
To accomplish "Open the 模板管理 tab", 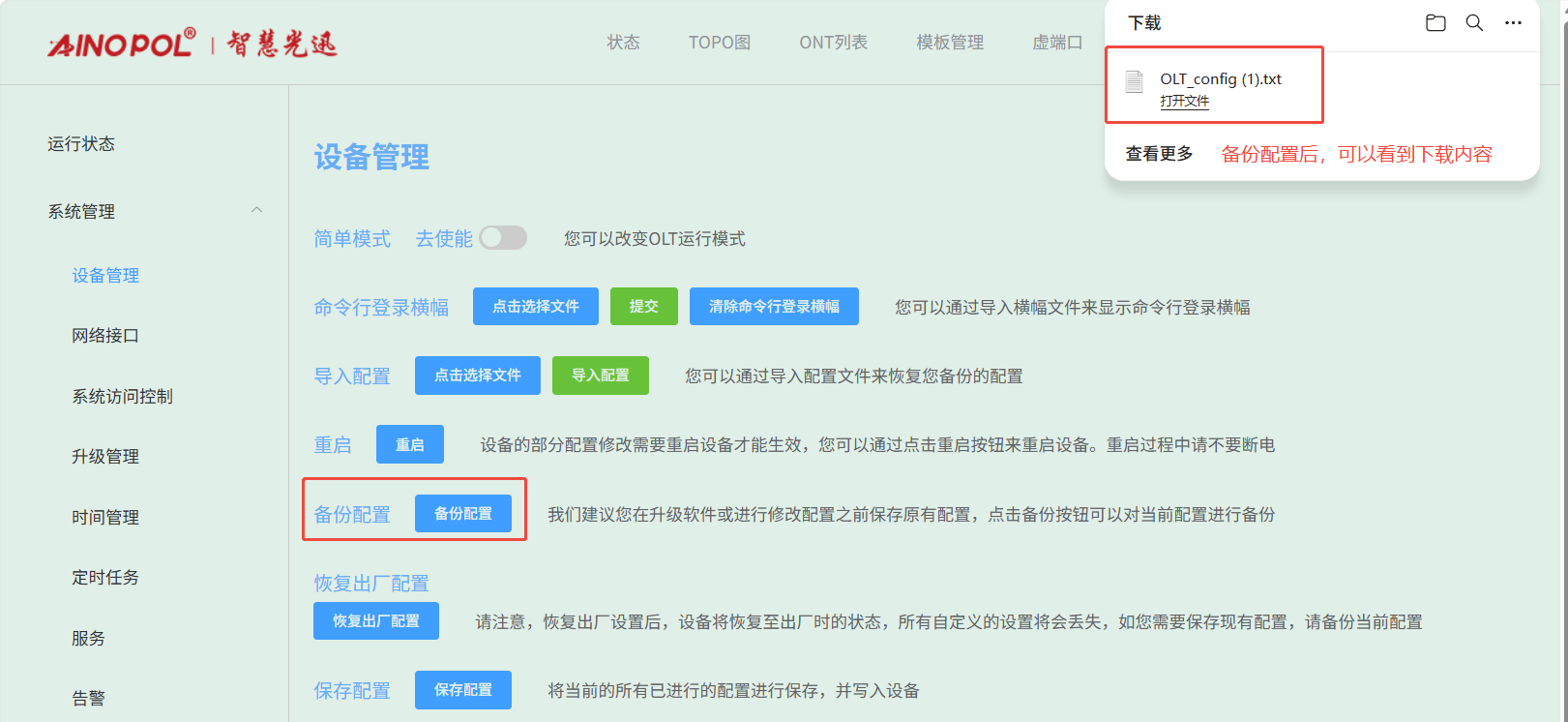I will coord(950,43).
